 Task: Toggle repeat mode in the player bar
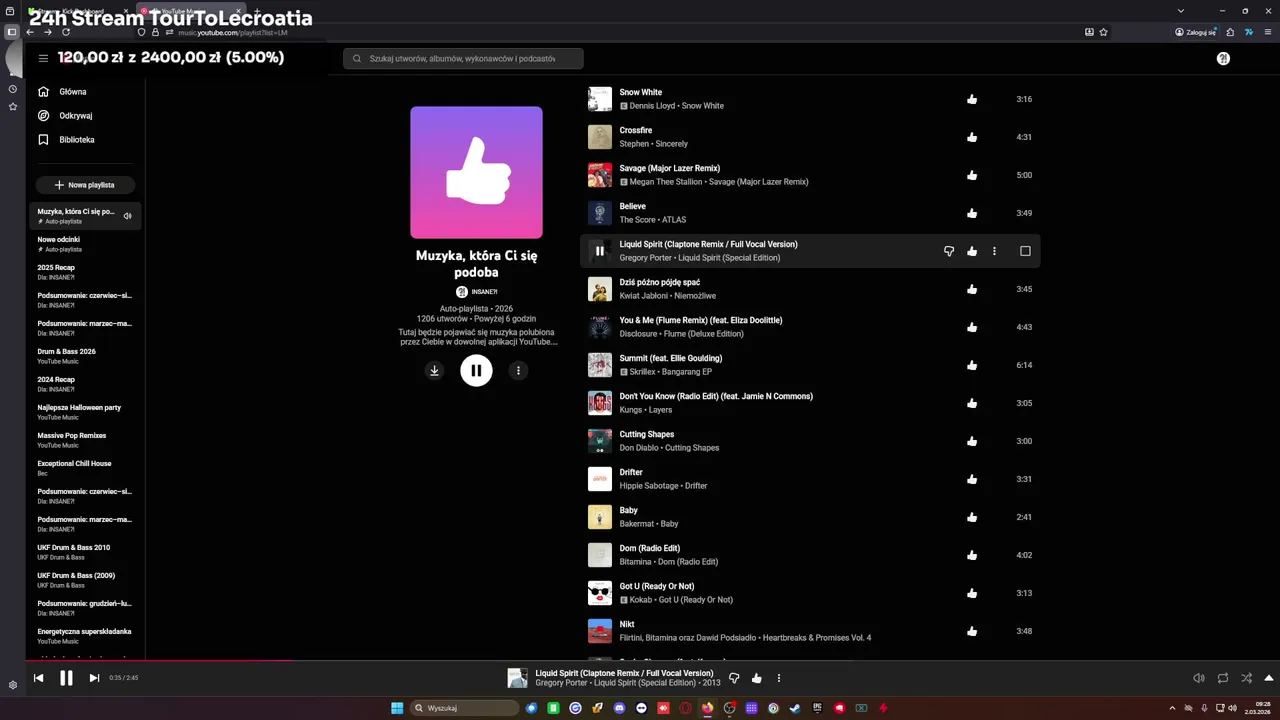click(1223, 678)
